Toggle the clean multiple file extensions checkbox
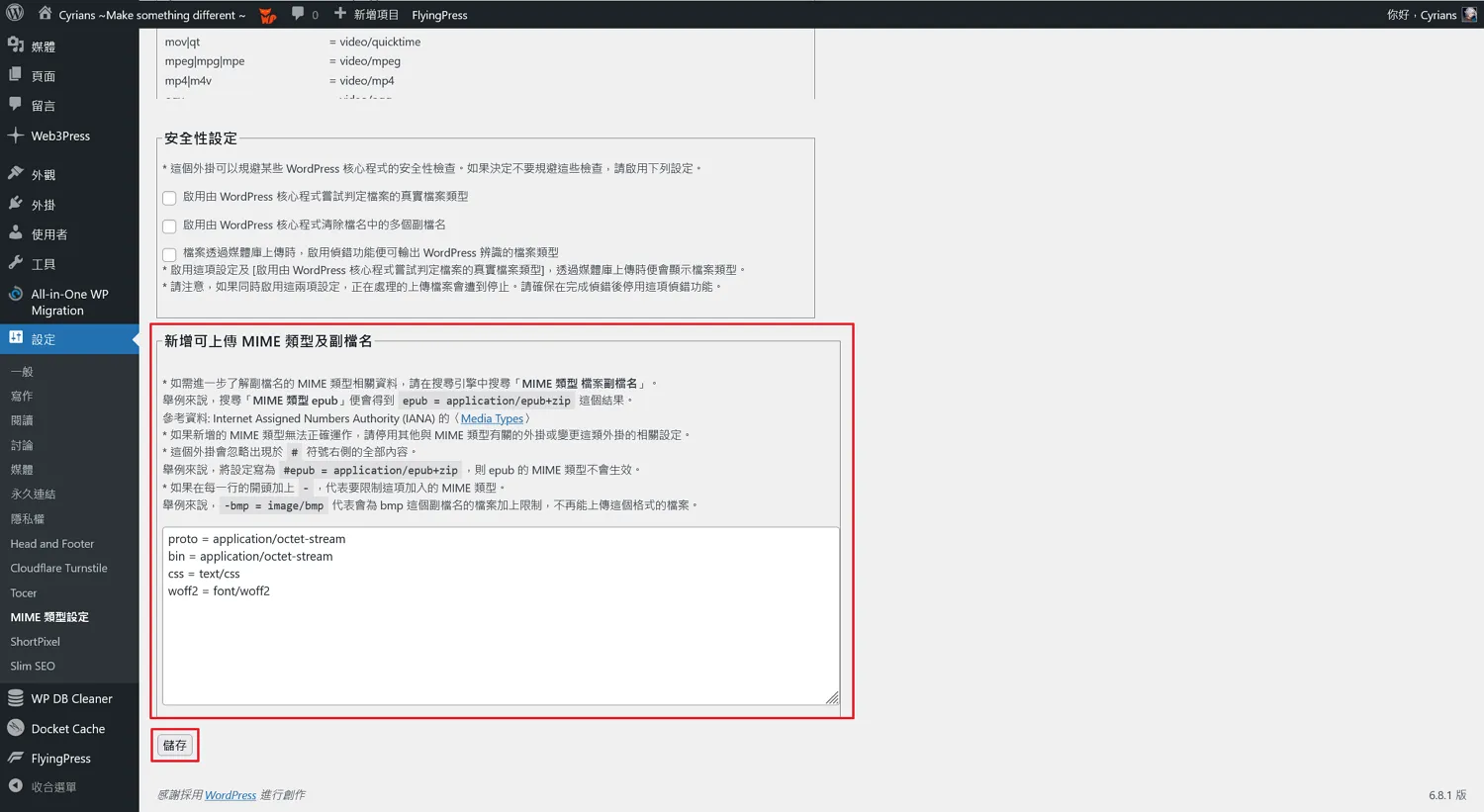The height and width of the screenshot is (812, 1484). click(x=169, y=226)
